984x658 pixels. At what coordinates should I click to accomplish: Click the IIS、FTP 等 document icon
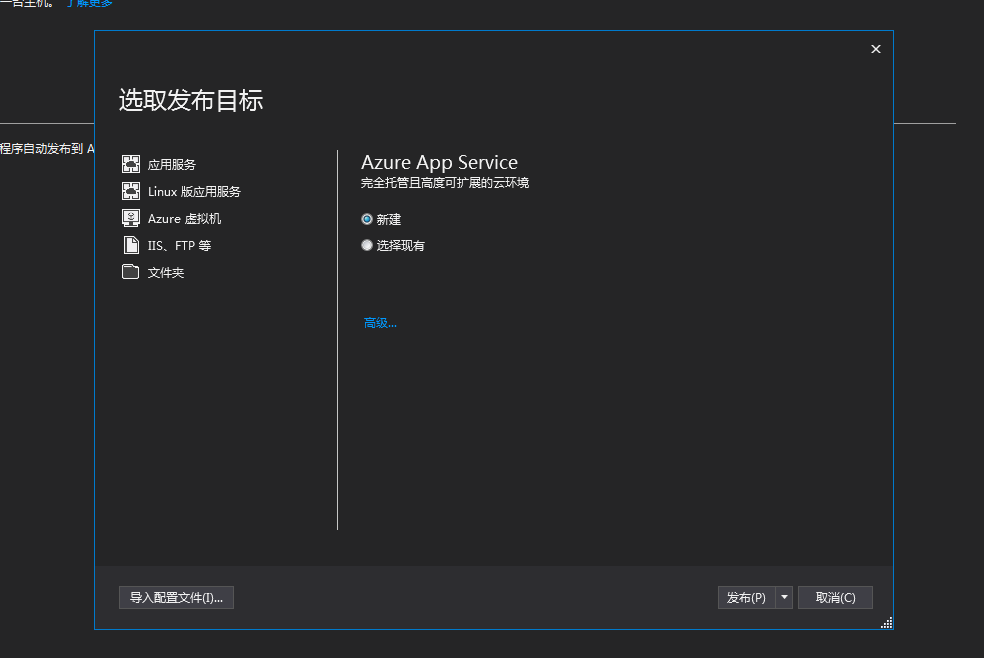point(130,245)
